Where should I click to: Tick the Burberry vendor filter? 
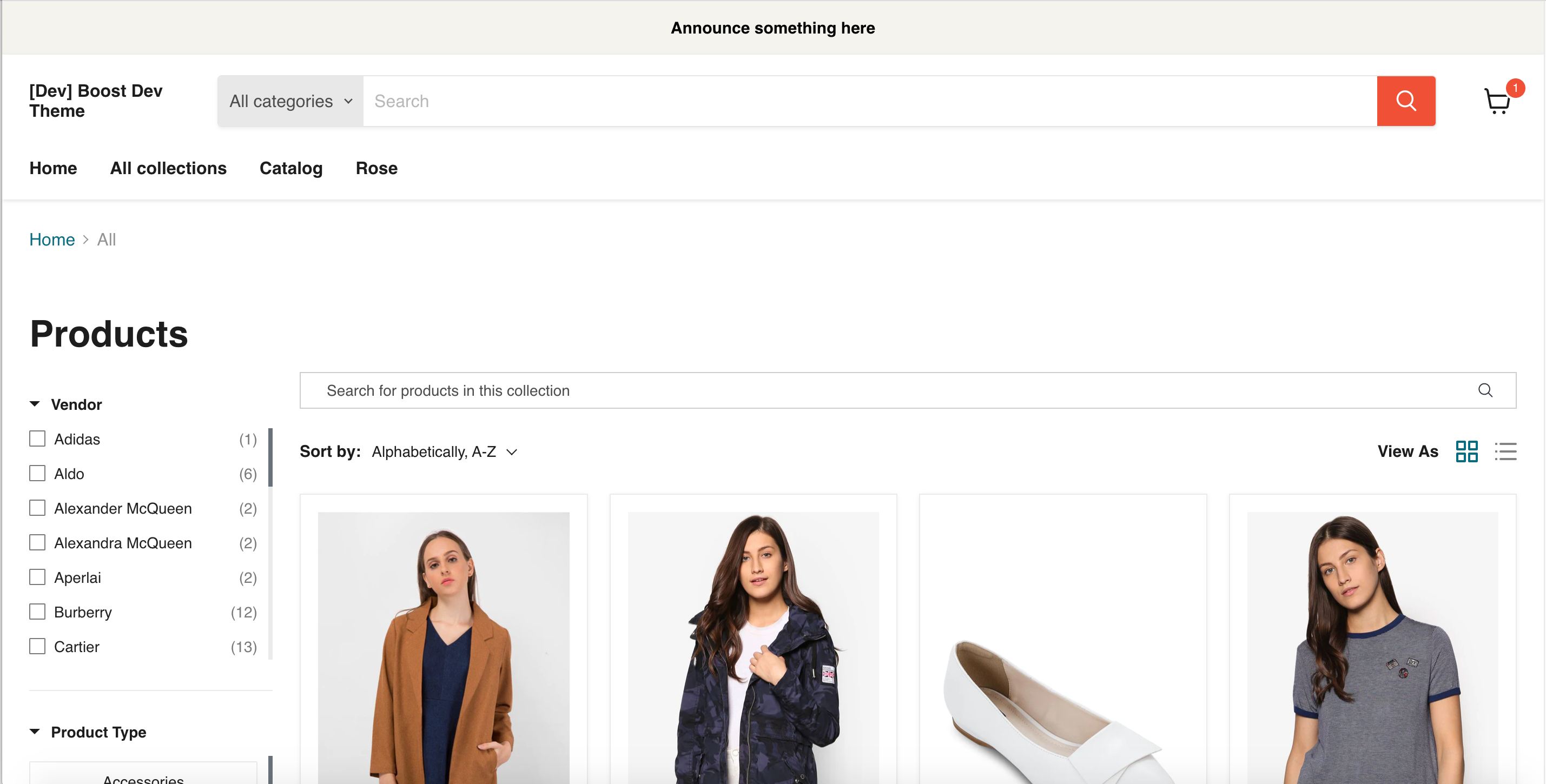point(37,612)
